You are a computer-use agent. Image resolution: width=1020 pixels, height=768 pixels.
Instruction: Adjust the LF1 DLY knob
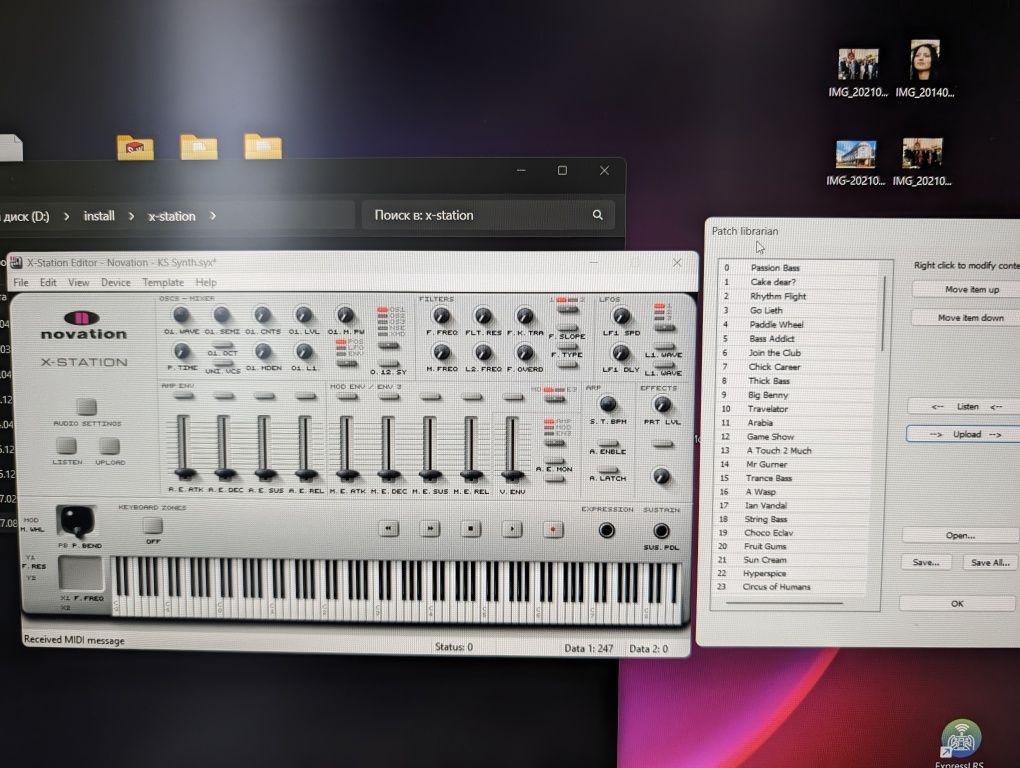pos(621,353)
